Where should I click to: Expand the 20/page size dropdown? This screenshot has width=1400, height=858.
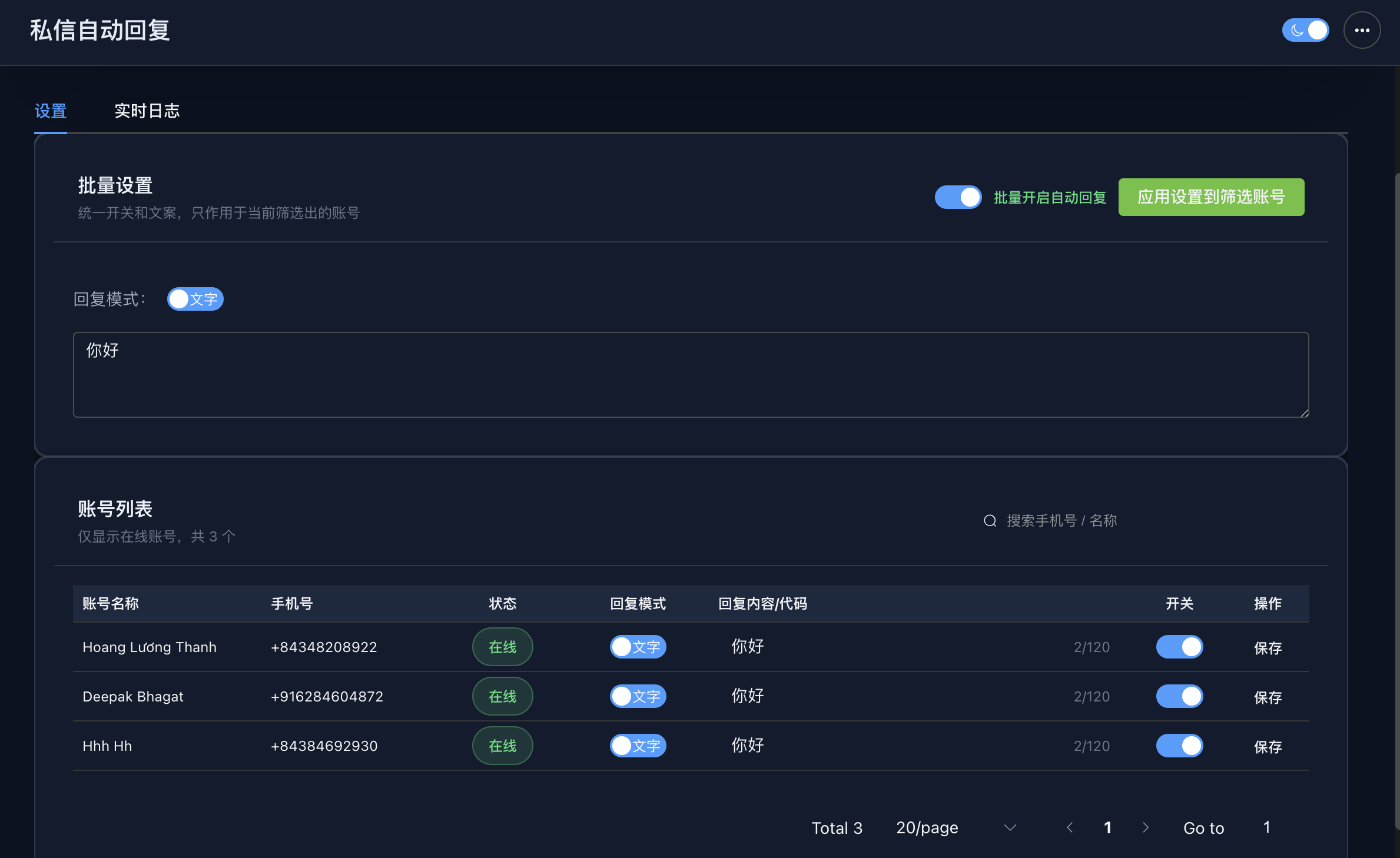point(955,827)
